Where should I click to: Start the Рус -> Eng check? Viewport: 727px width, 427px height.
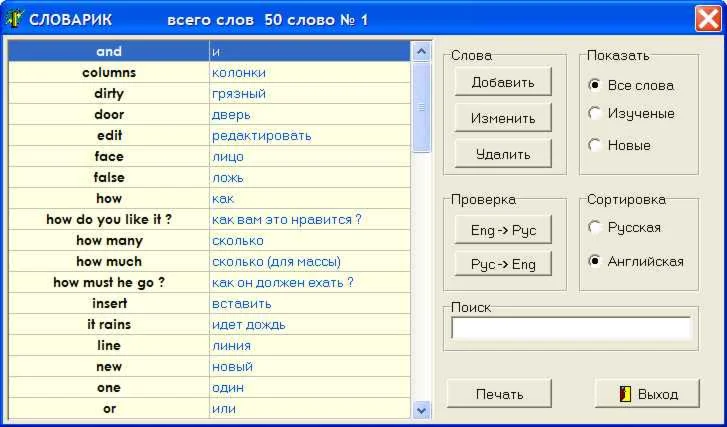tap(503, 264)
